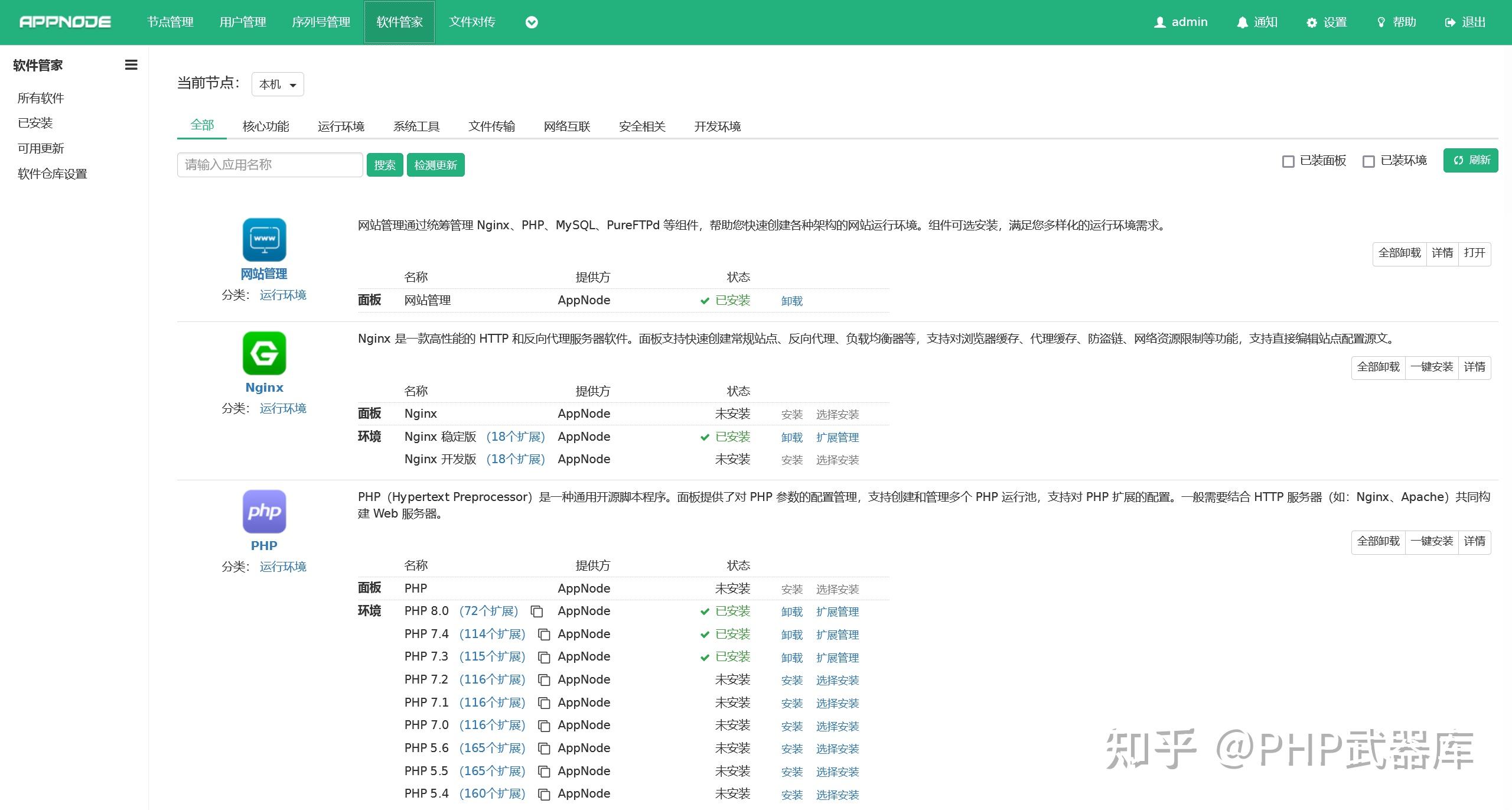Open 扩展管理 for PHP 8.0

tap(838, 611)
